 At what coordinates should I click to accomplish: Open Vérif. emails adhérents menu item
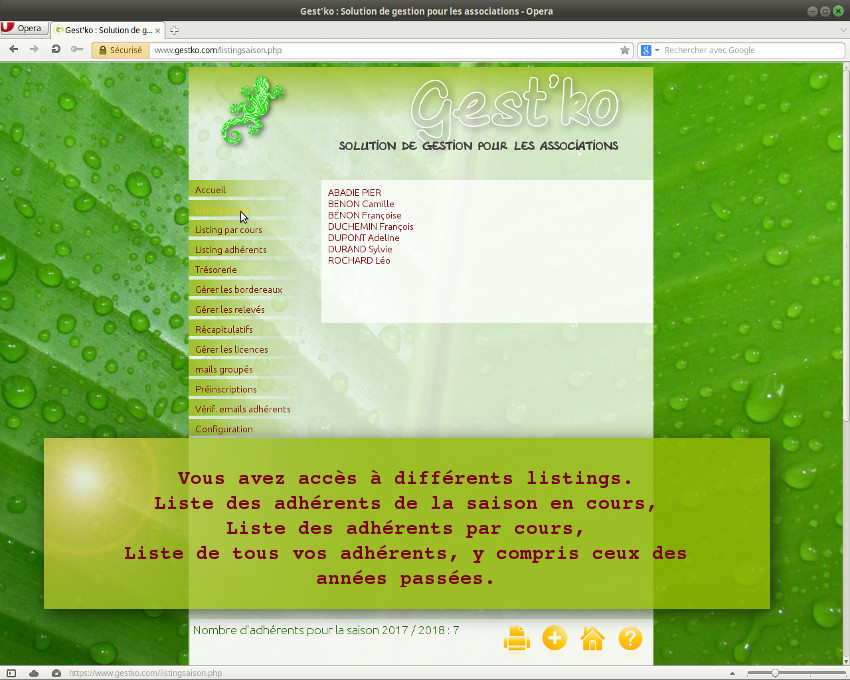pyautogui.click(x=242, y=409)
